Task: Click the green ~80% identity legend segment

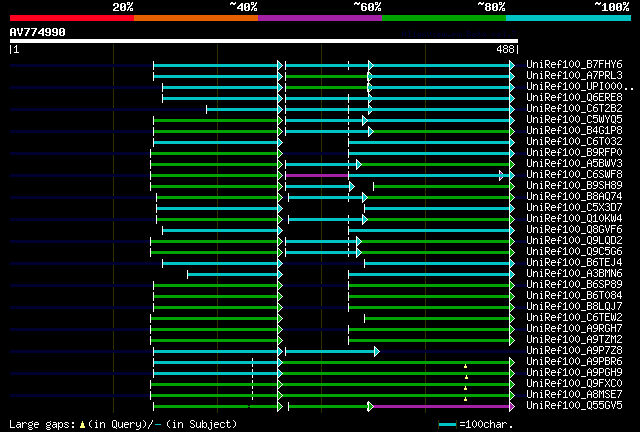Action: pyautogui.click(x=444, y=18)
